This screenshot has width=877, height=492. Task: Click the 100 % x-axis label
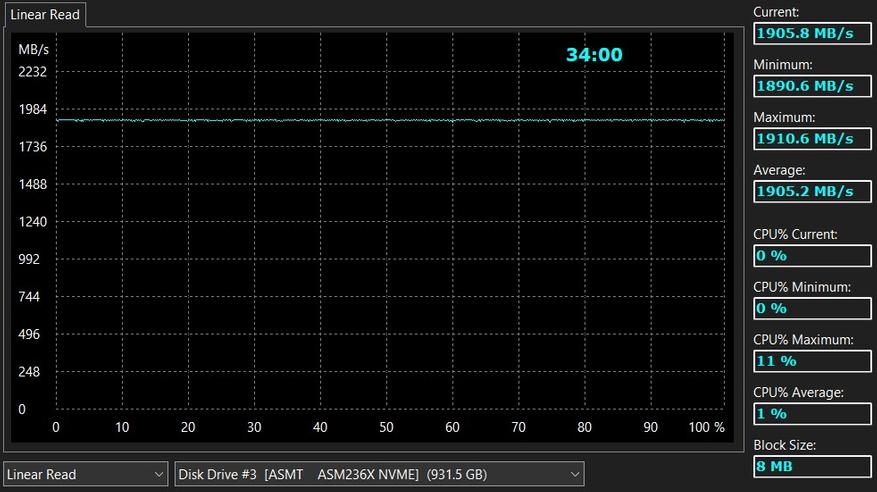pos(706,427)
